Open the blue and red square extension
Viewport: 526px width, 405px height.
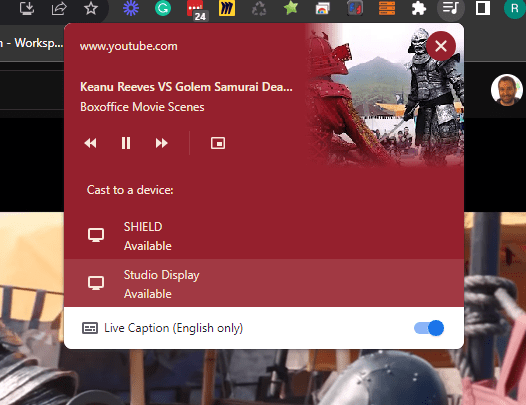click(x=355, y=8)
